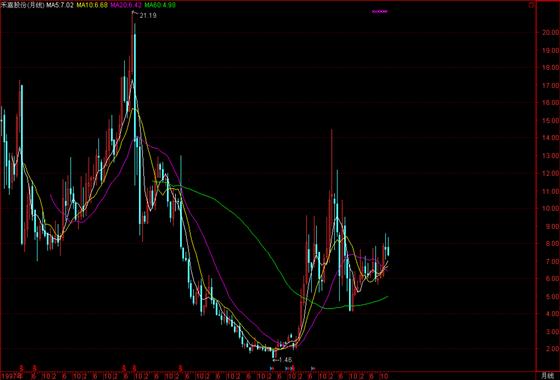Image resolution: width=560 pixels, height=380 pixels.
Task: Click the gray arrow event marker below the chart
Action: click(313, 368)
